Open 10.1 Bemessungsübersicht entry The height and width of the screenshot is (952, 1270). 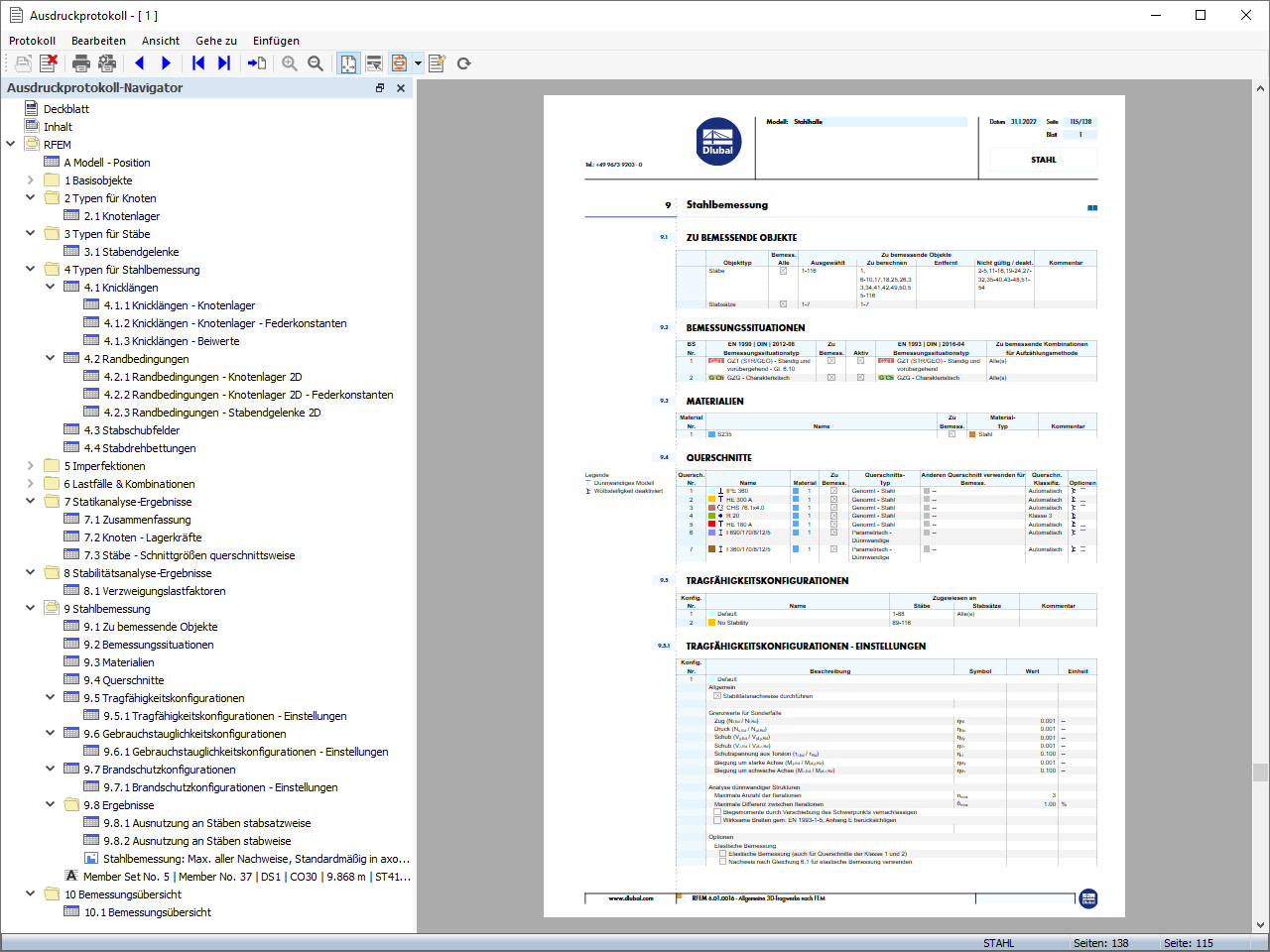[148, 912]
